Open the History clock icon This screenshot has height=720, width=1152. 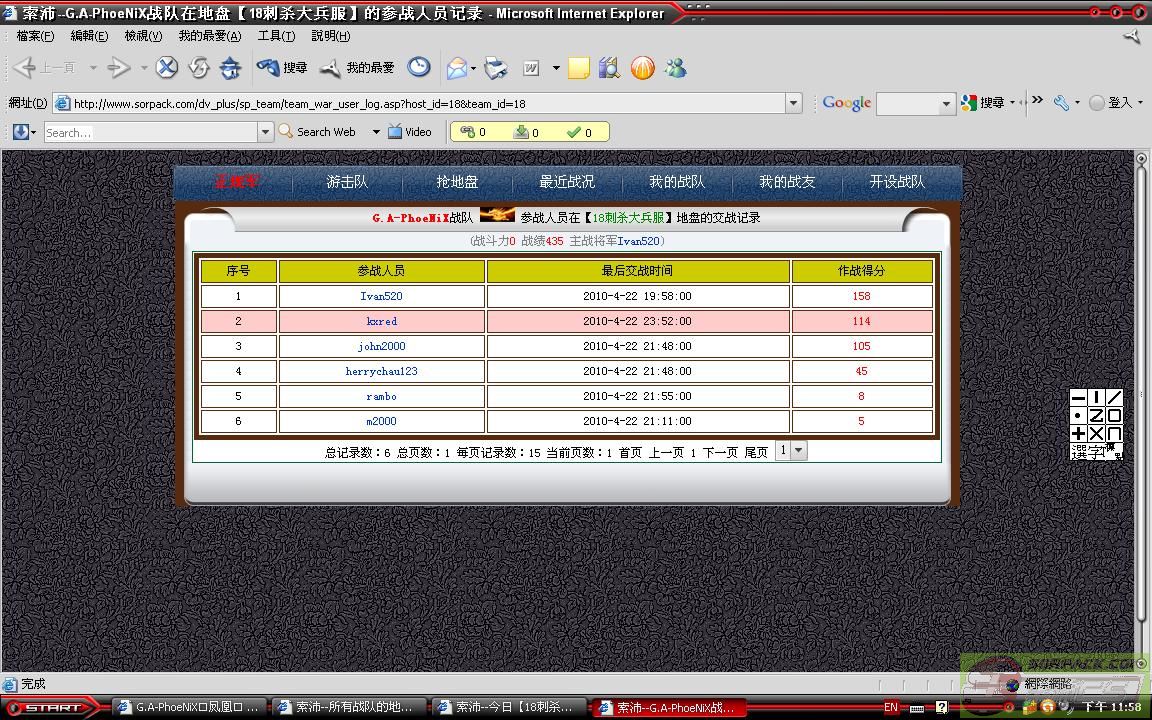tap(419, 67)
